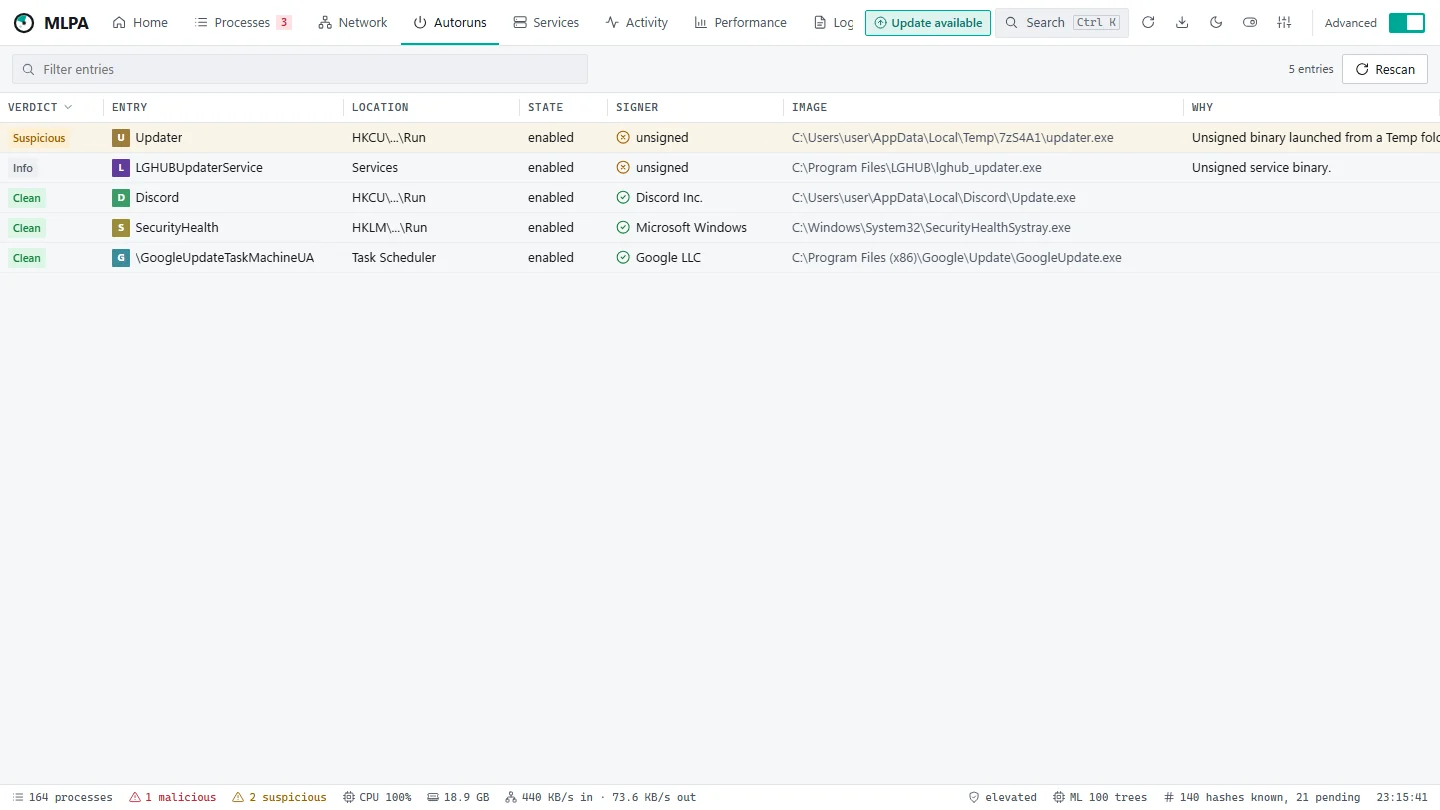The image size is (1440, 810).
Task: Click the MLPA logo icon
Action: pos(24,22)
